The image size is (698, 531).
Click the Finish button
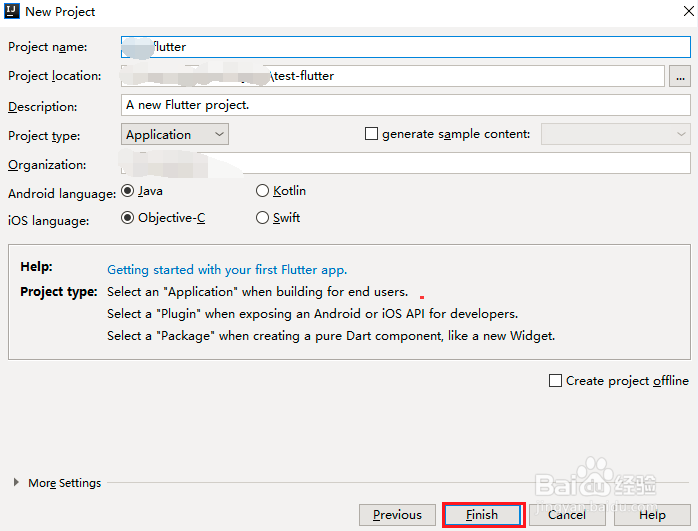(x=483, y=515)
